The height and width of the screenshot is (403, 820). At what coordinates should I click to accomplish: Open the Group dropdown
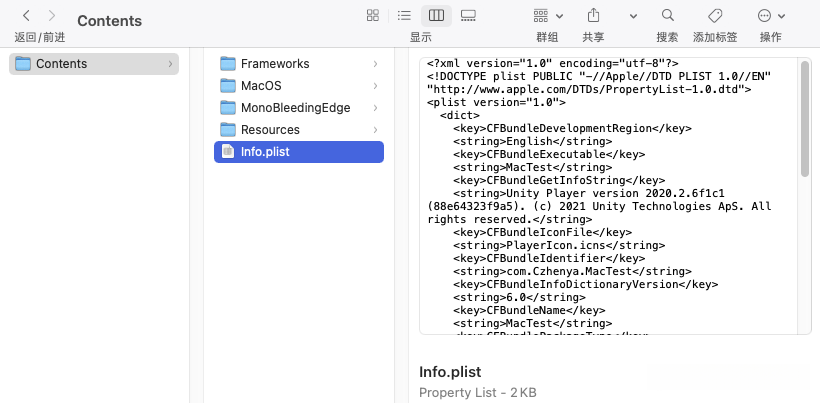(x=548, y=16)
